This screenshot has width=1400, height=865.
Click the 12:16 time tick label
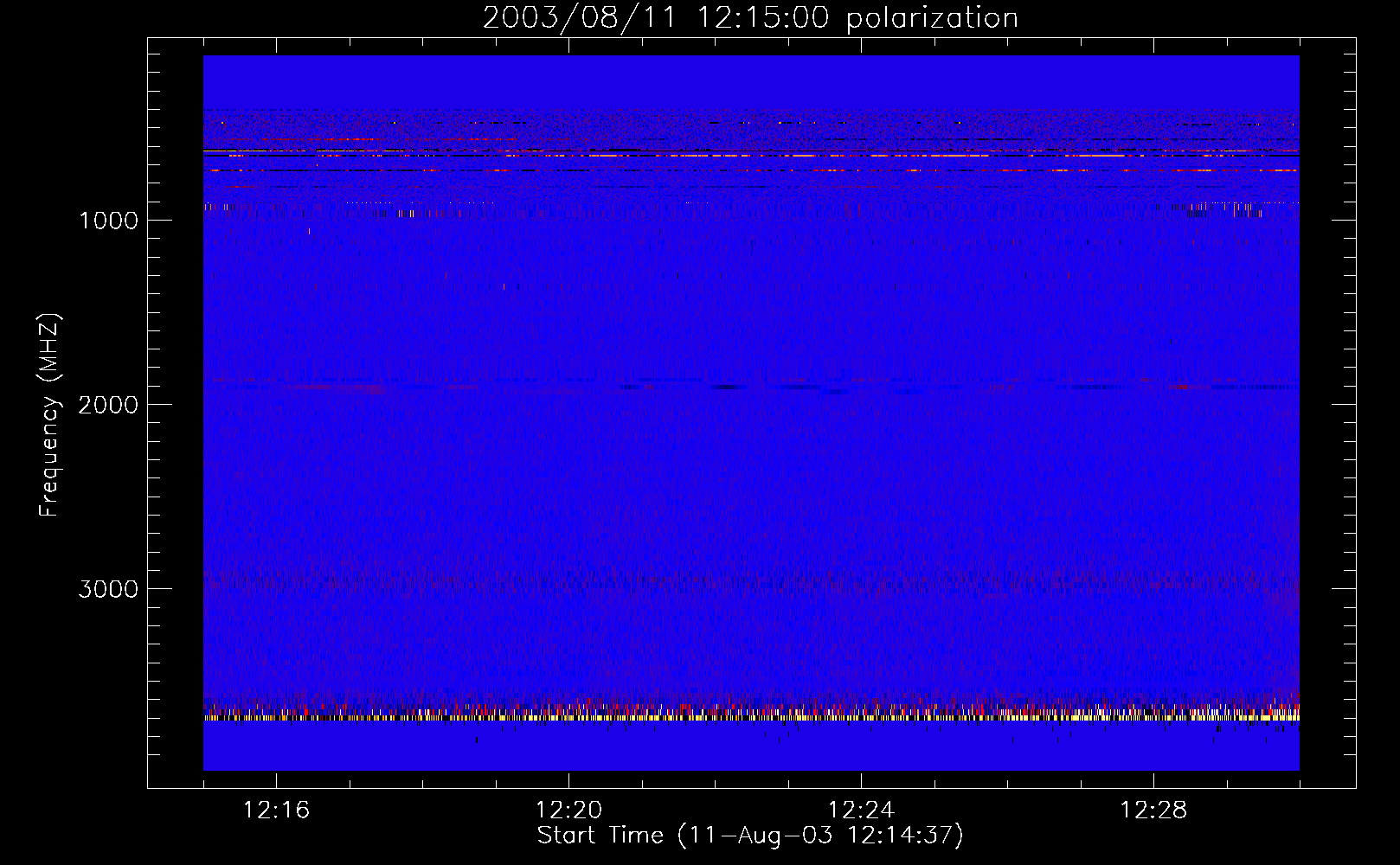(x=276, y=811)
